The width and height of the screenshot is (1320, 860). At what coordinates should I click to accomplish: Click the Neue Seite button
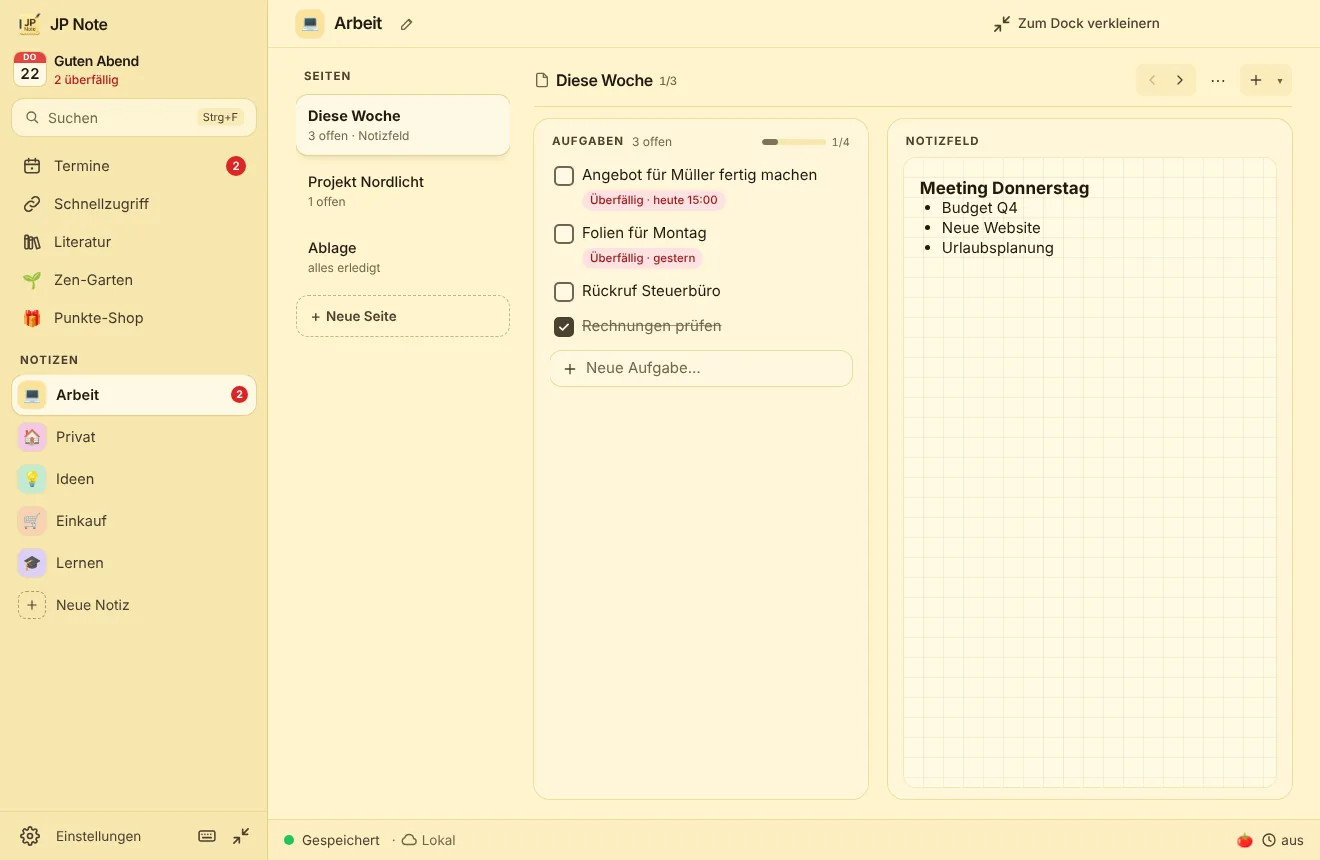click(403, 316)
